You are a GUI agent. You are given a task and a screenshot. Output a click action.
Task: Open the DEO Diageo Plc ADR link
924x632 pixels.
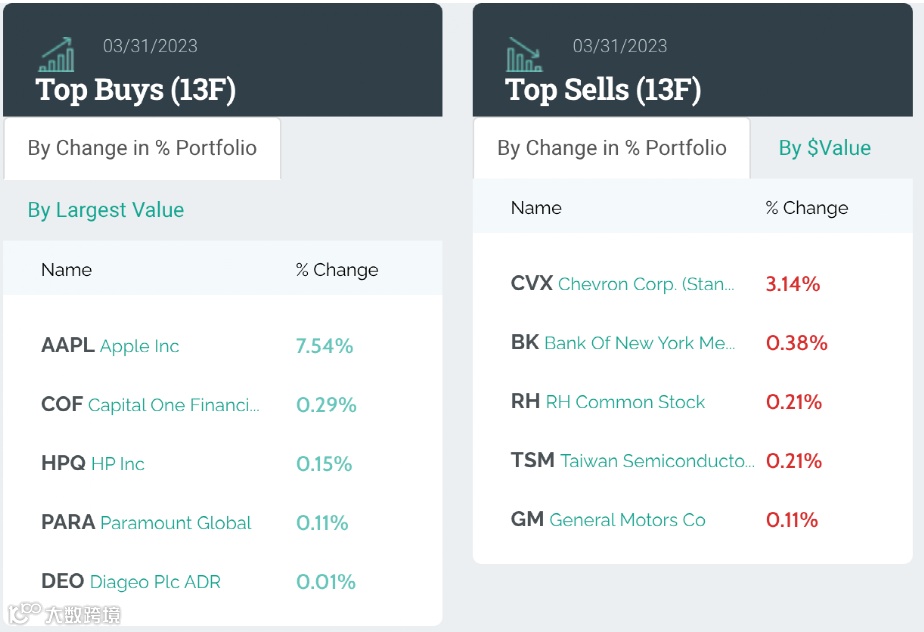tap(131, 581)
